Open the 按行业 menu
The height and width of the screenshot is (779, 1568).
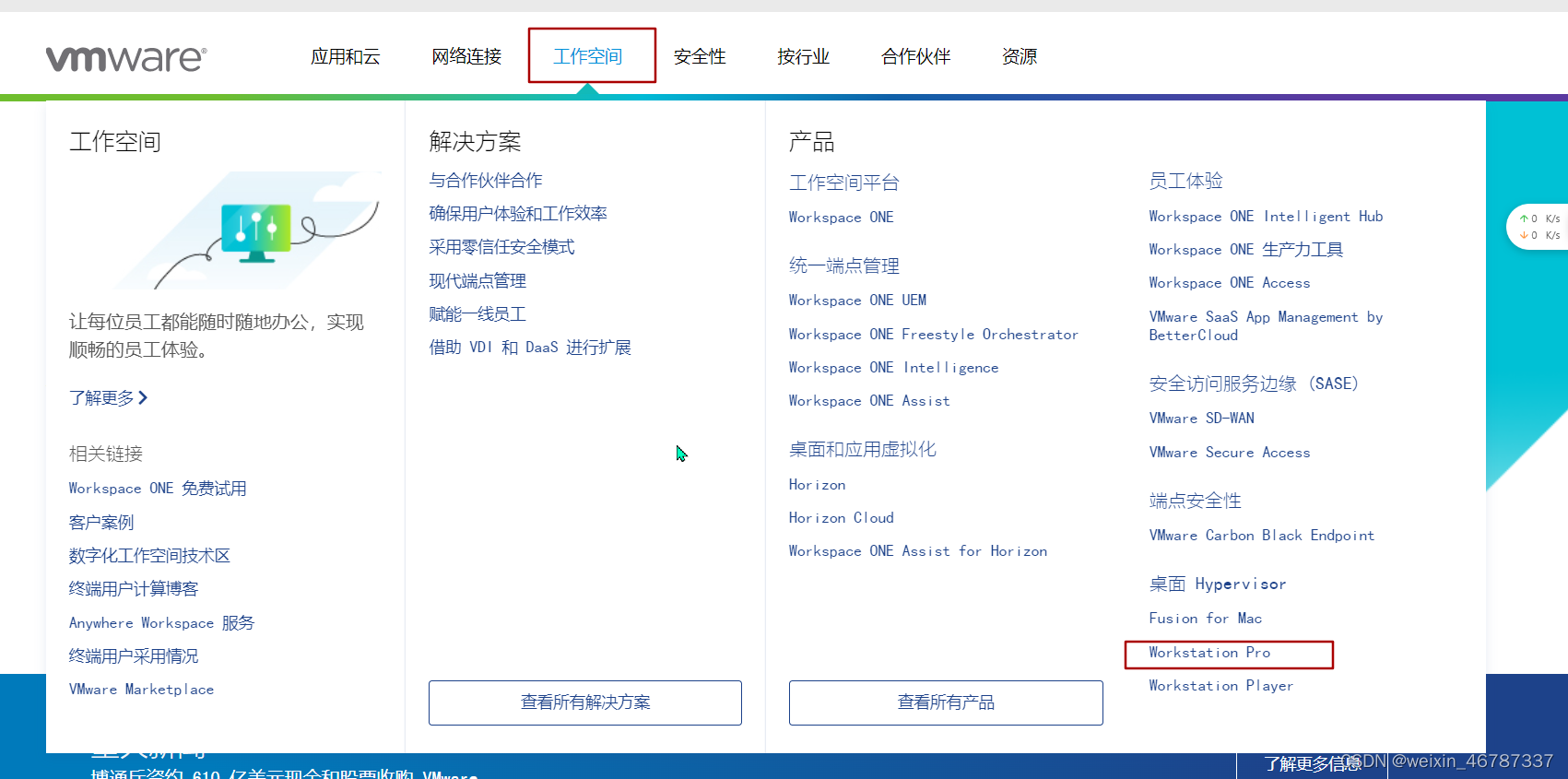pos(803,56)
